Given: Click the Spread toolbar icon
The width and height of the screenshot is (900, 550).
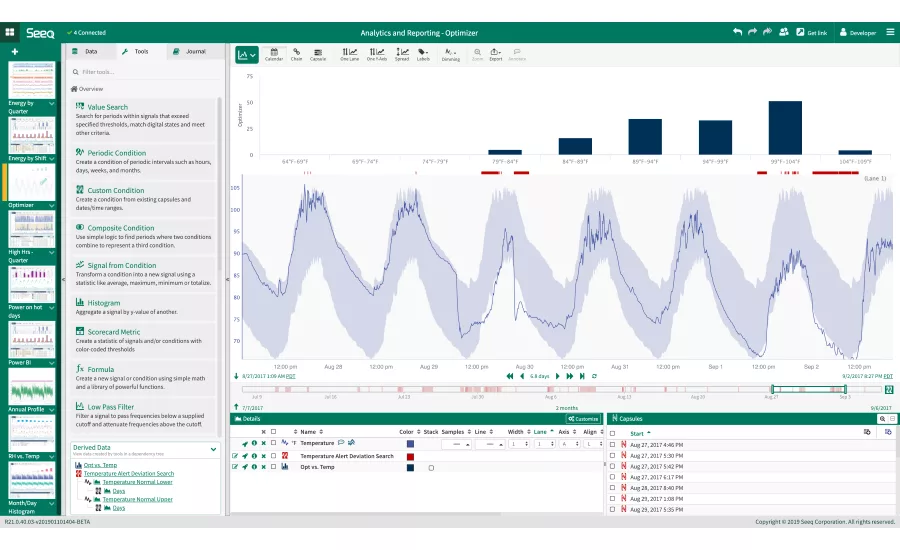Looking at the screenshot, I should [402, 54].
